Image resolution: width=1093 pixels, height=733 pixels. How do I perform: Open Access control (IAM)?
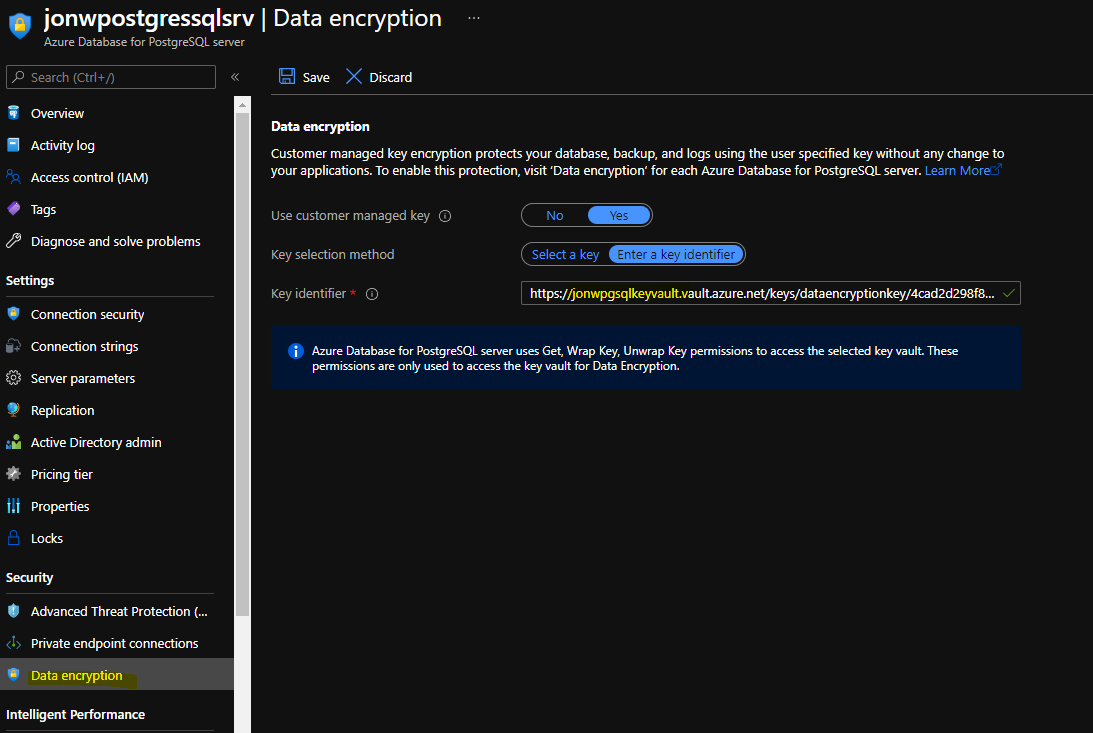89,178
